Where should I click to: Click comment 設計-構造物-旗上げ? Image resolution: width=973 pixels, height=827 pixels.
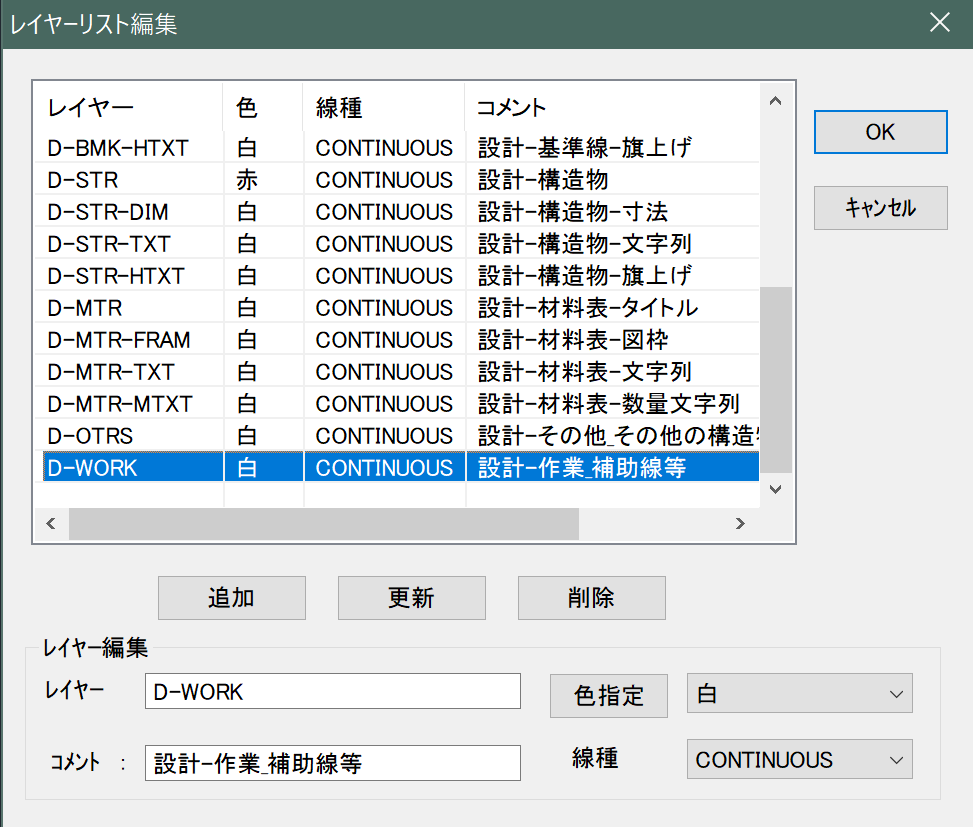585,276
